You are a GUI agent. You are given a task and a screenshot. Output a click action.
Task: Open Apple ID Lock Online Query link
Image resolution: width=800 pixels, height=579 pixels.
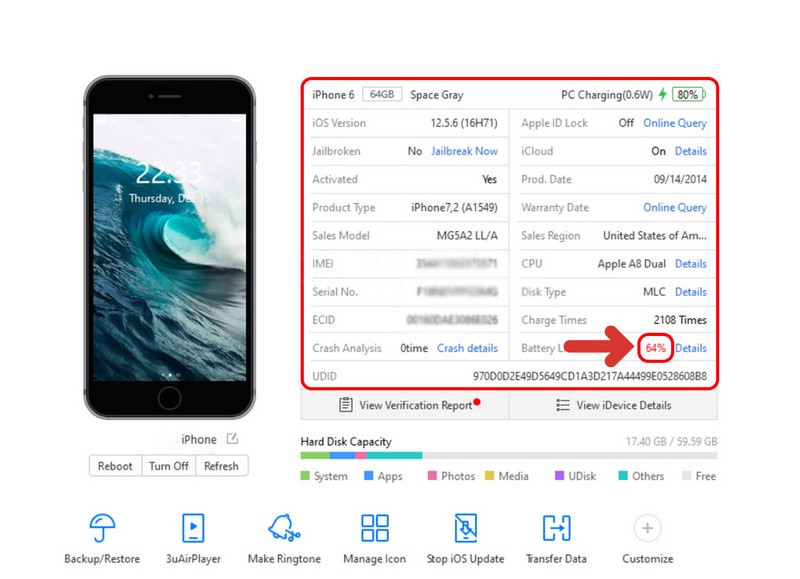point(674,123)
